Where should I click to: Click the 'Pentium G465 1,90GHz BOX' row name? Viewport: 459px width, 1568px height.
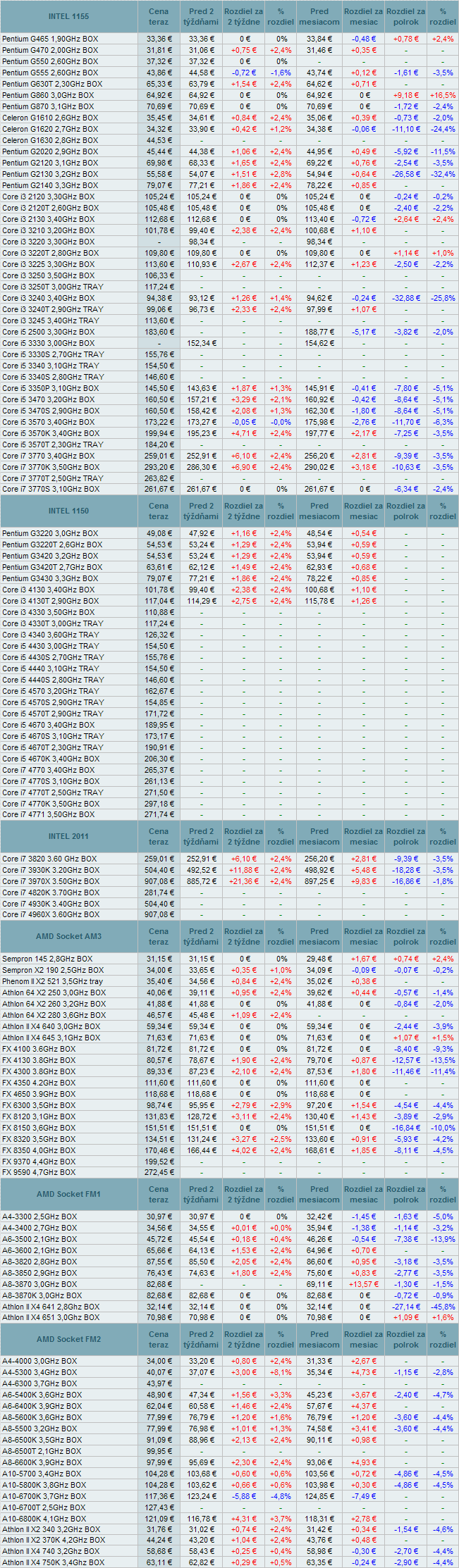coord(50,39)
